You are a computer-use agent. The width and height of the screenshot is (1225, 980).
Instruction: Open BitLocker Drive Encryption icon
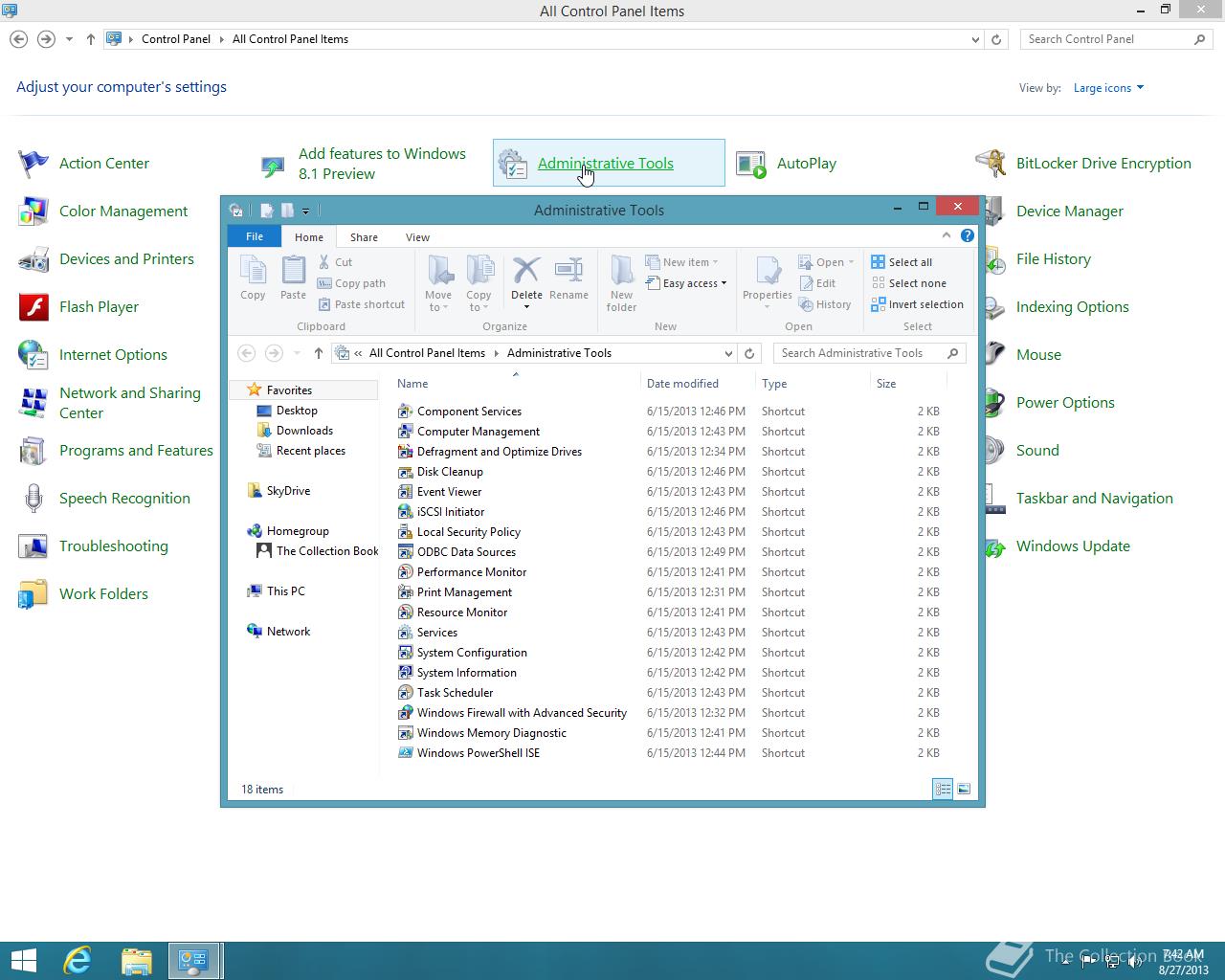pyautogui.click(x=991, y=164)
